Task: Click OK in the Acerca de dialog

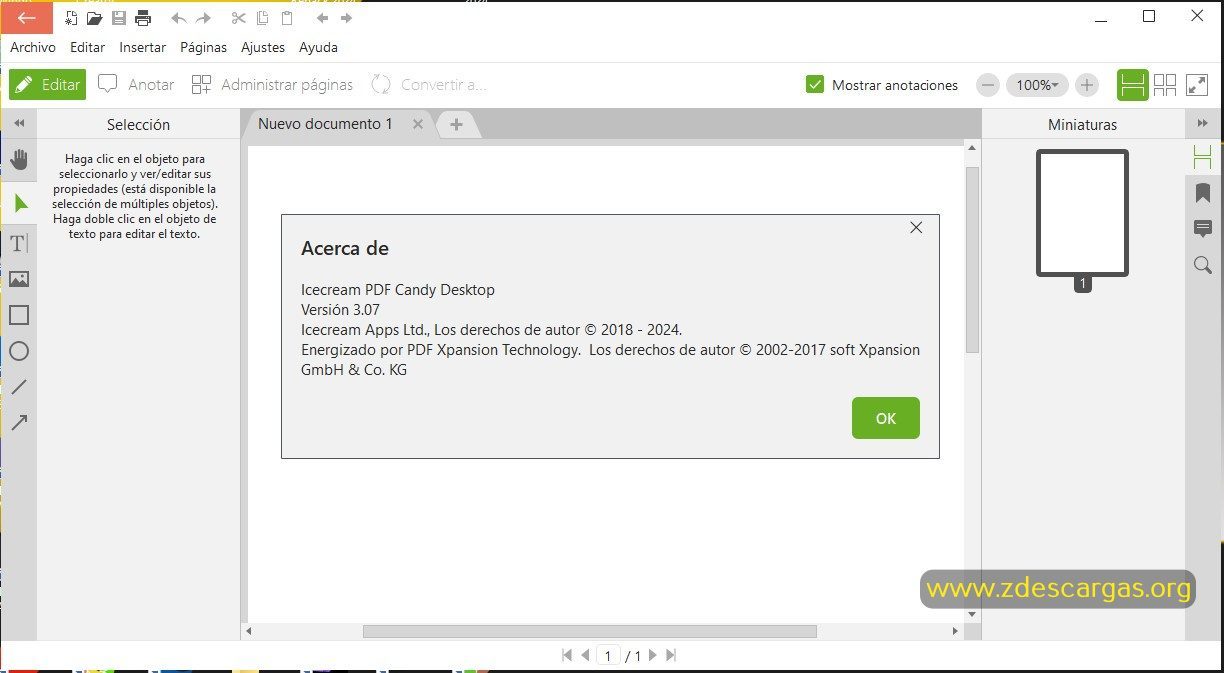Action: pos(885,418)
